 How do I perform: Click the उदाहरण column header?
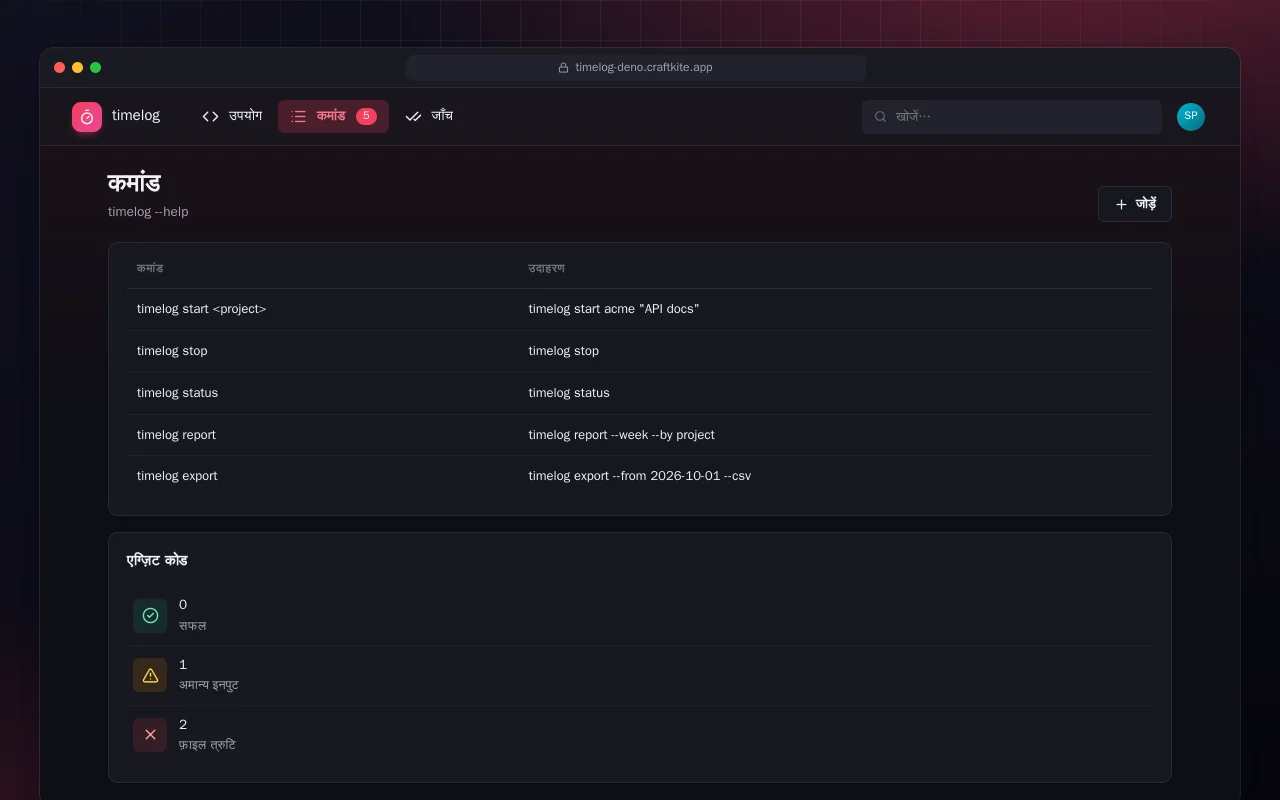547,268
